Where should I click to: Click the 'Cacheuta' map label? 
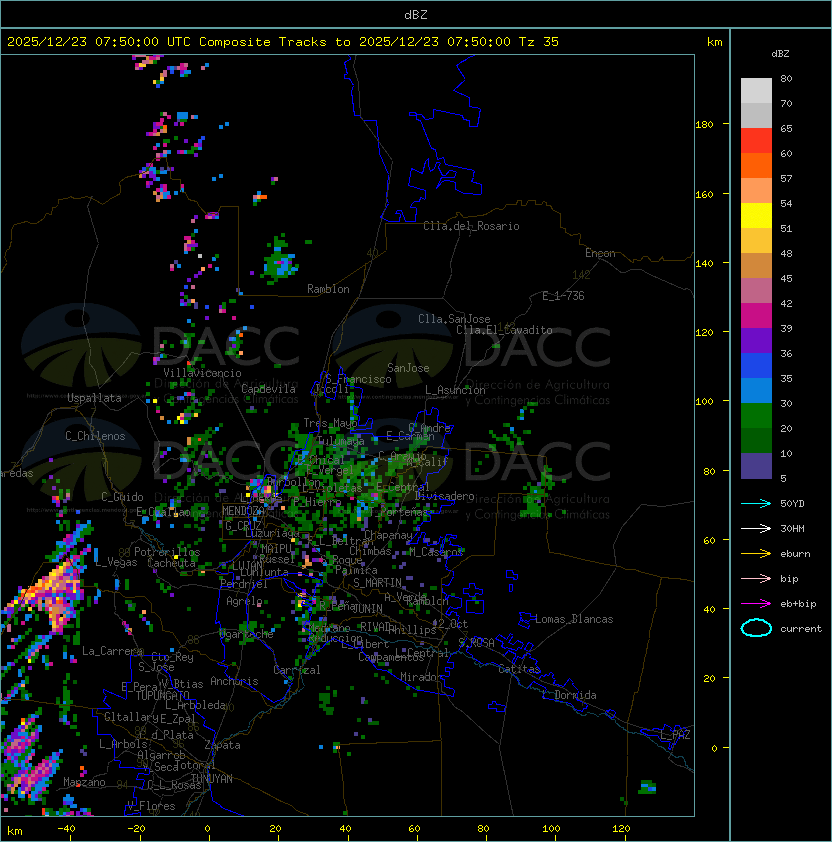[171, 563]
